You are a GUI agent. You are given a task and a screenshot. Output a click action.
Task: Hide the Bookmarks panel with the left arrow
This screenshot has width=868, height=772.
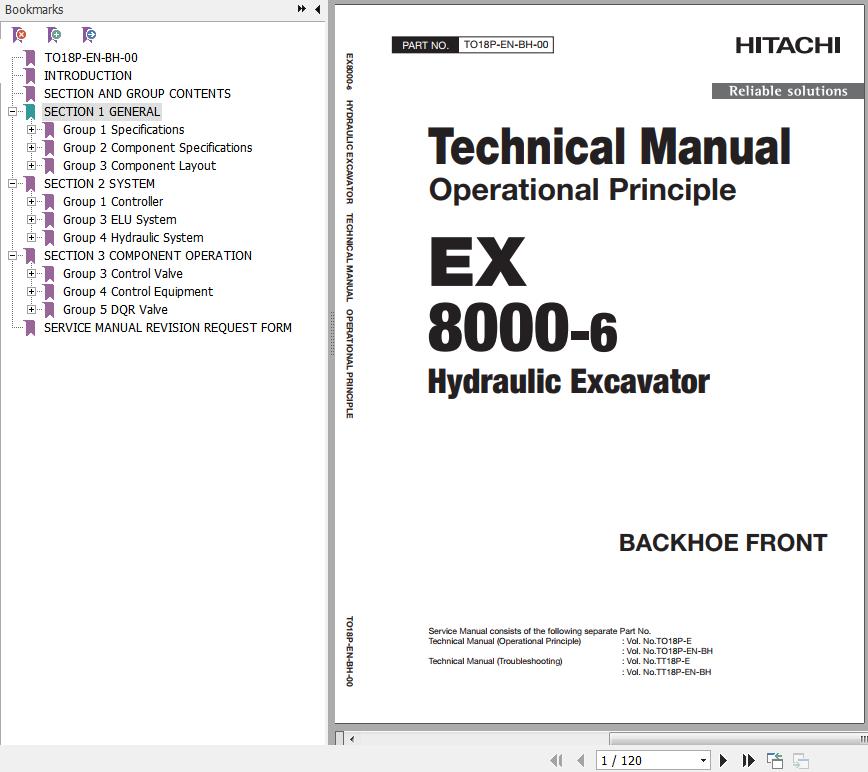(318, 9)
